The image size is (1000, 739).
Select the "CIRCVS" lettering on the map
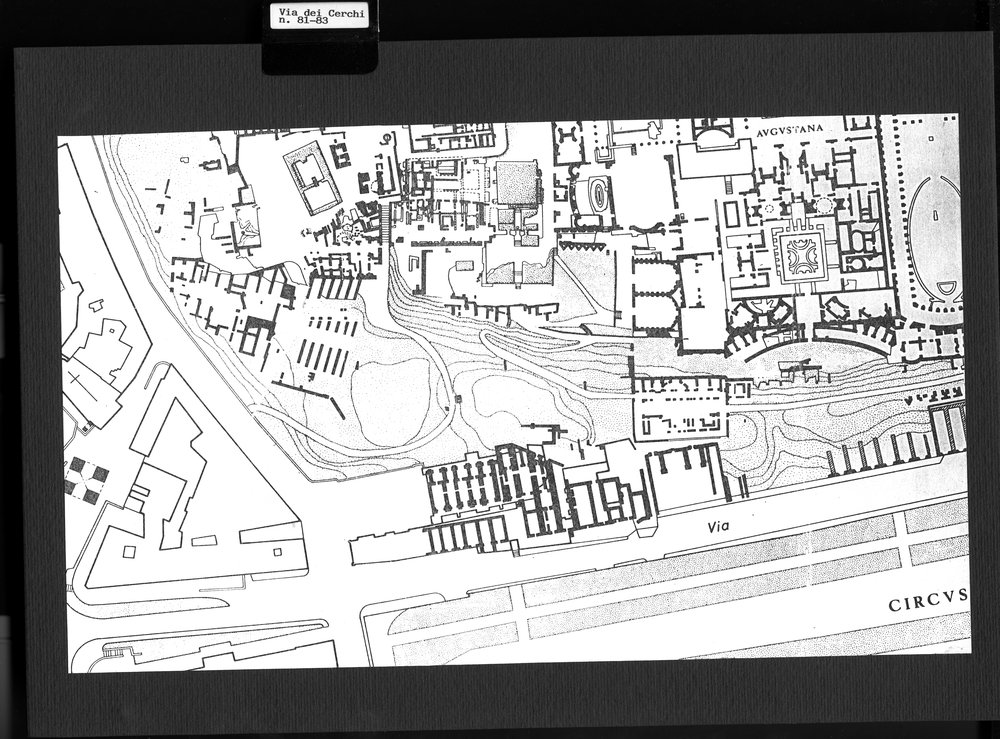click(929, 601)
